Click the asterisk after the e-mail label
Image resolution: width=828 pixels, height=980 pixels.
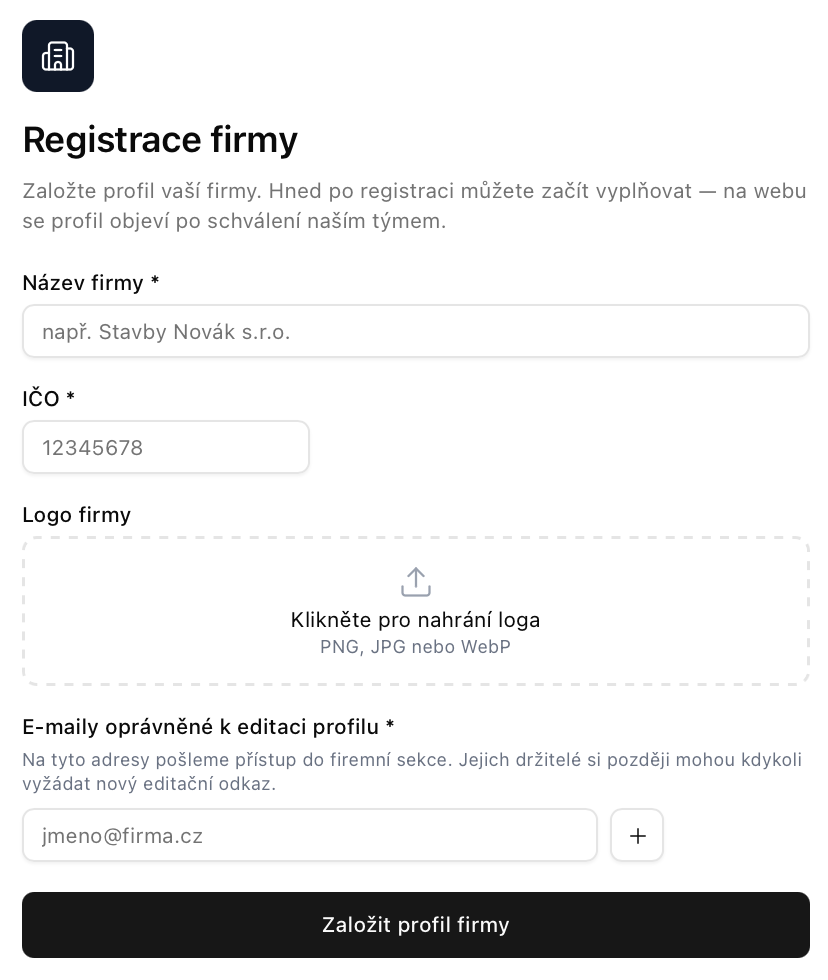click(x=390, y=725)
